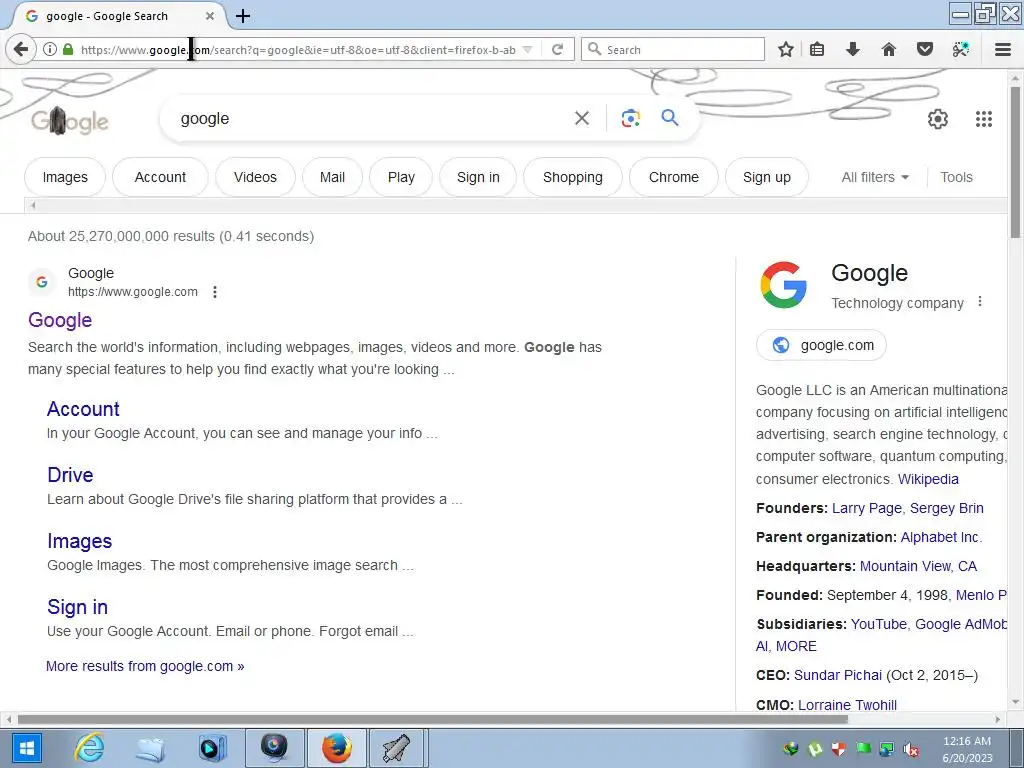Open the Images sitelink result
1024x768 pixels.
(x=79, y=541)
